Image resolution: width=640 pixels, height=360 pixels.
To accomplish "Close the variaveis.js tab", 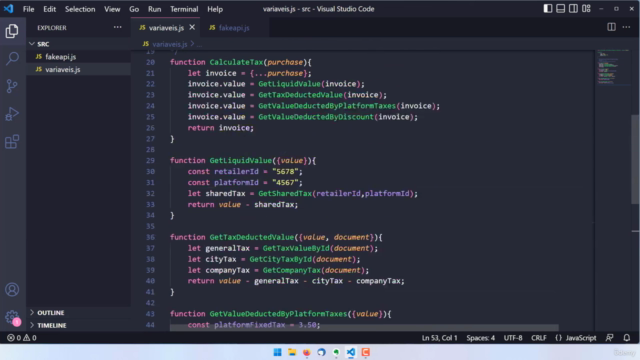I will 192,27.
